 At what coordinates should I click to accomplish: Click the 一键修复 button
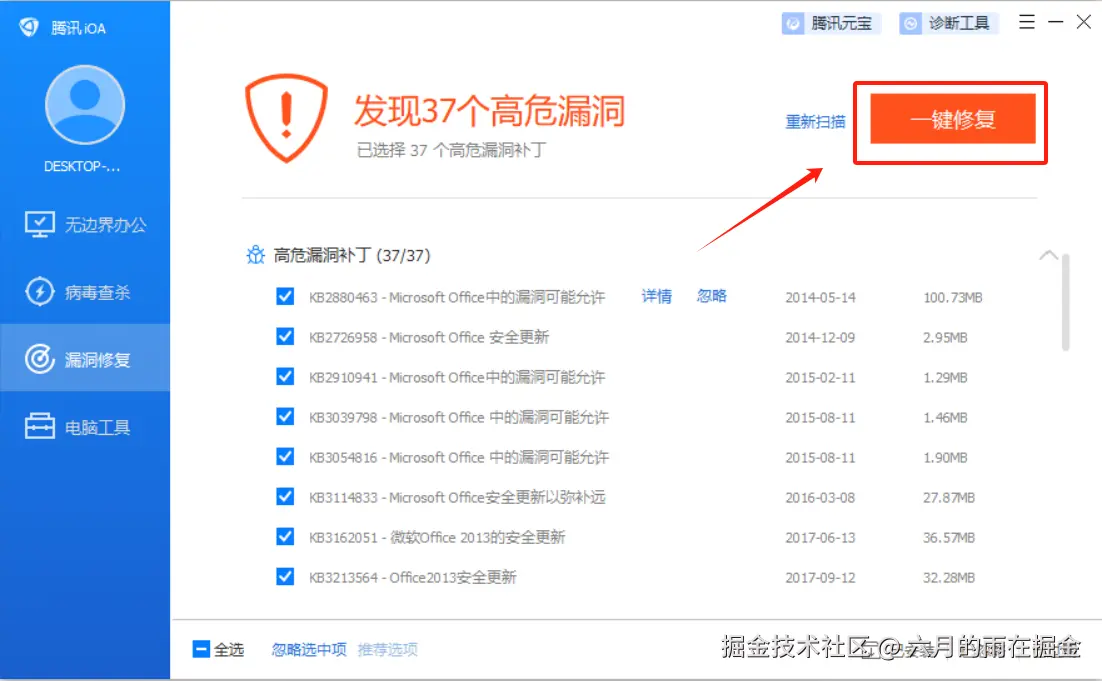tap(952, 119)
